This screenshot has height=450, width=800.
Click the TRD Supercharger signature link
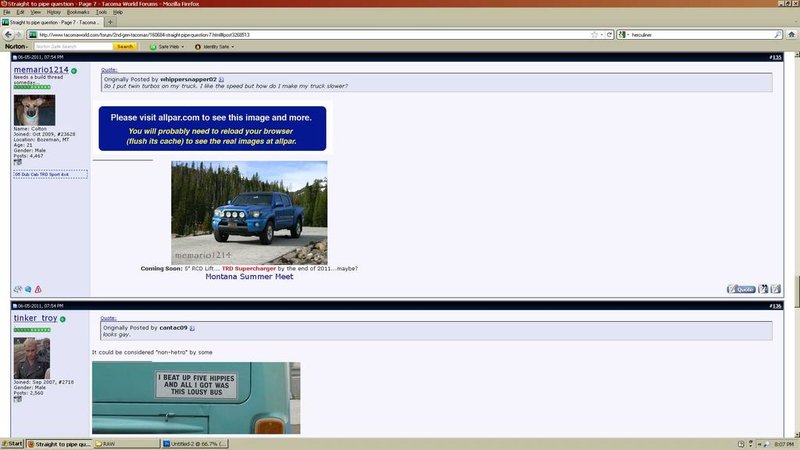248,268
